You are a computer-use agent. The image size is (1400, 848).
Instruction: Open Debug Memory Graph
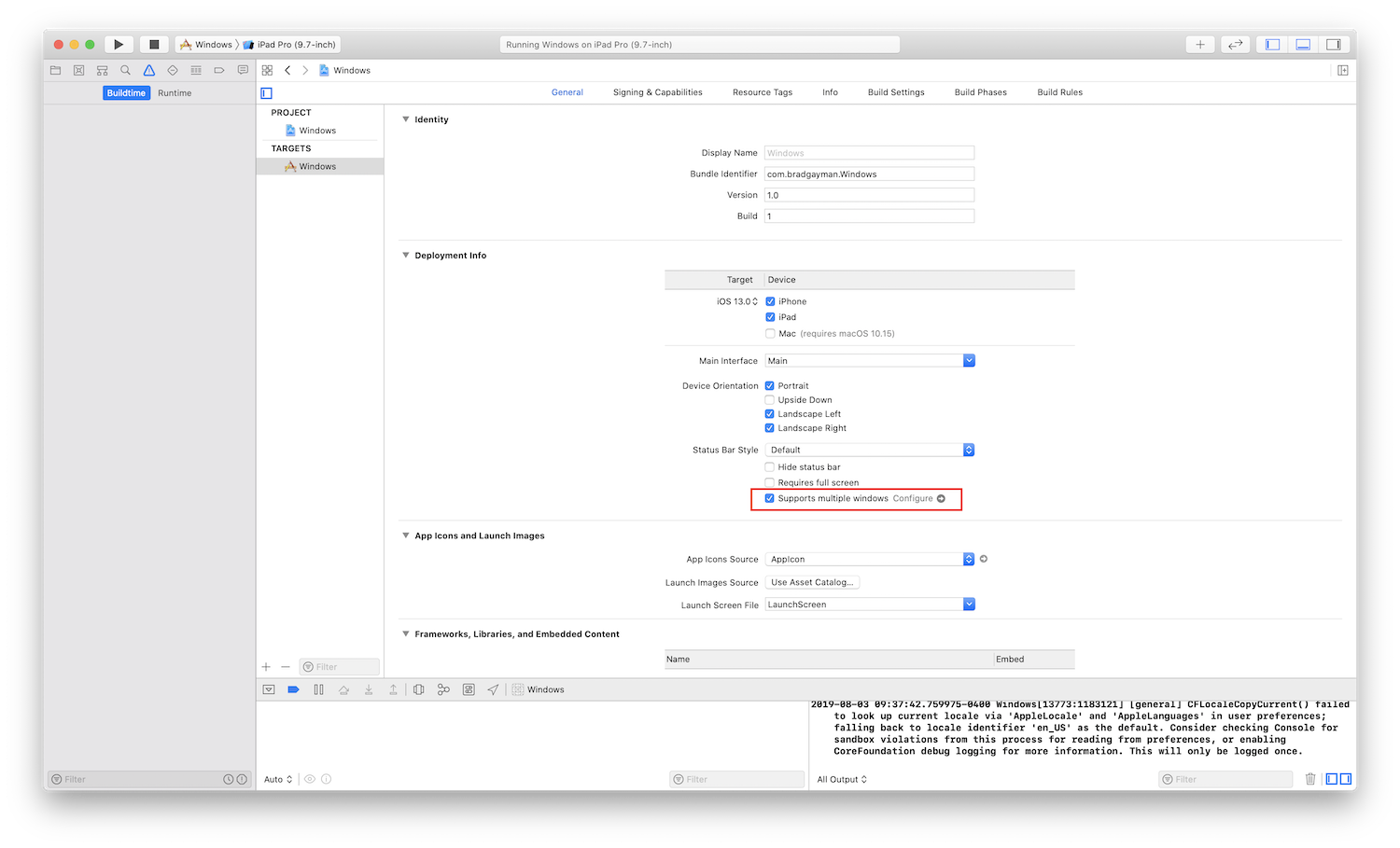[443, 689]
